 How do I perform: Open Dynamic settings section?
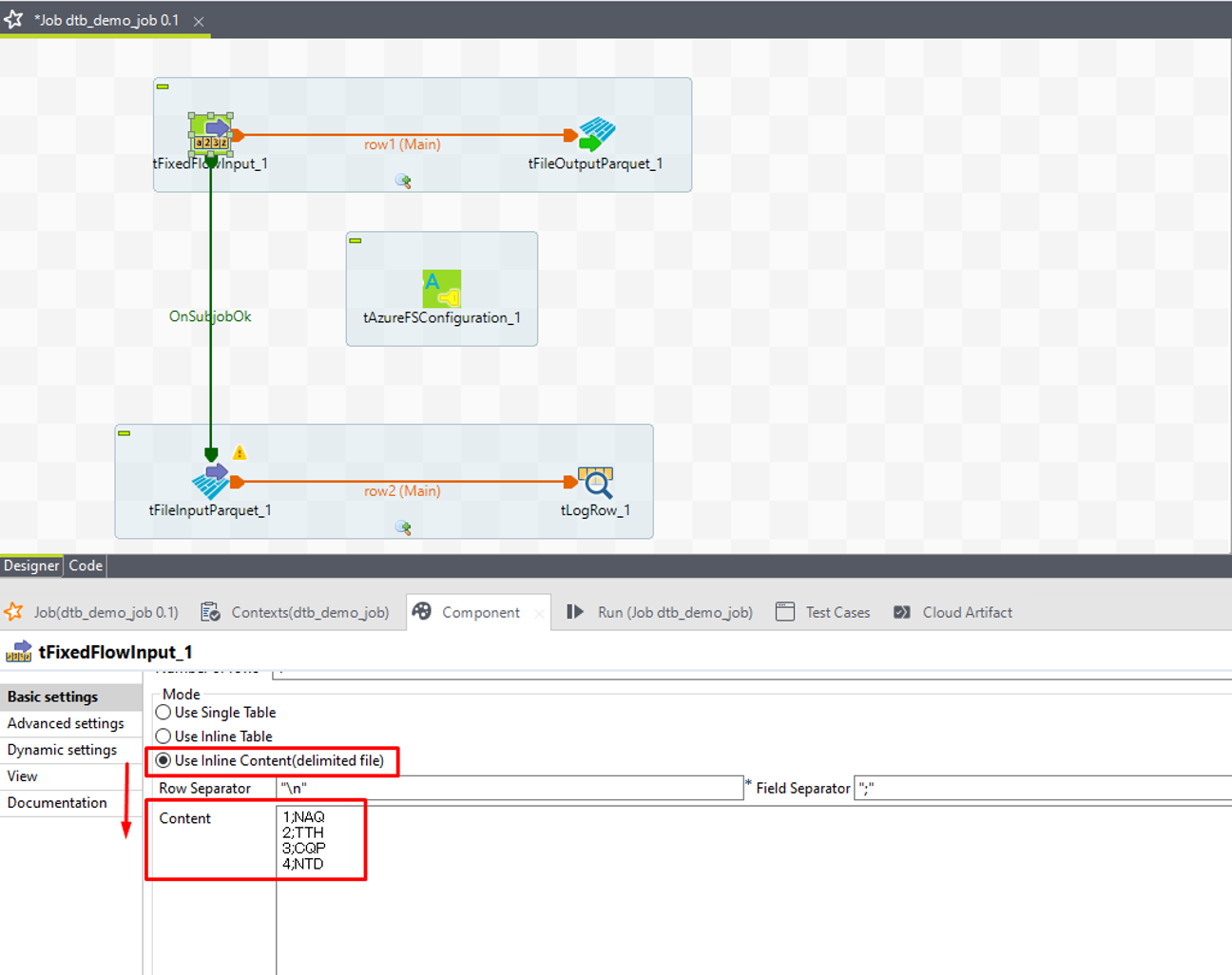click(x=62, y=750)
